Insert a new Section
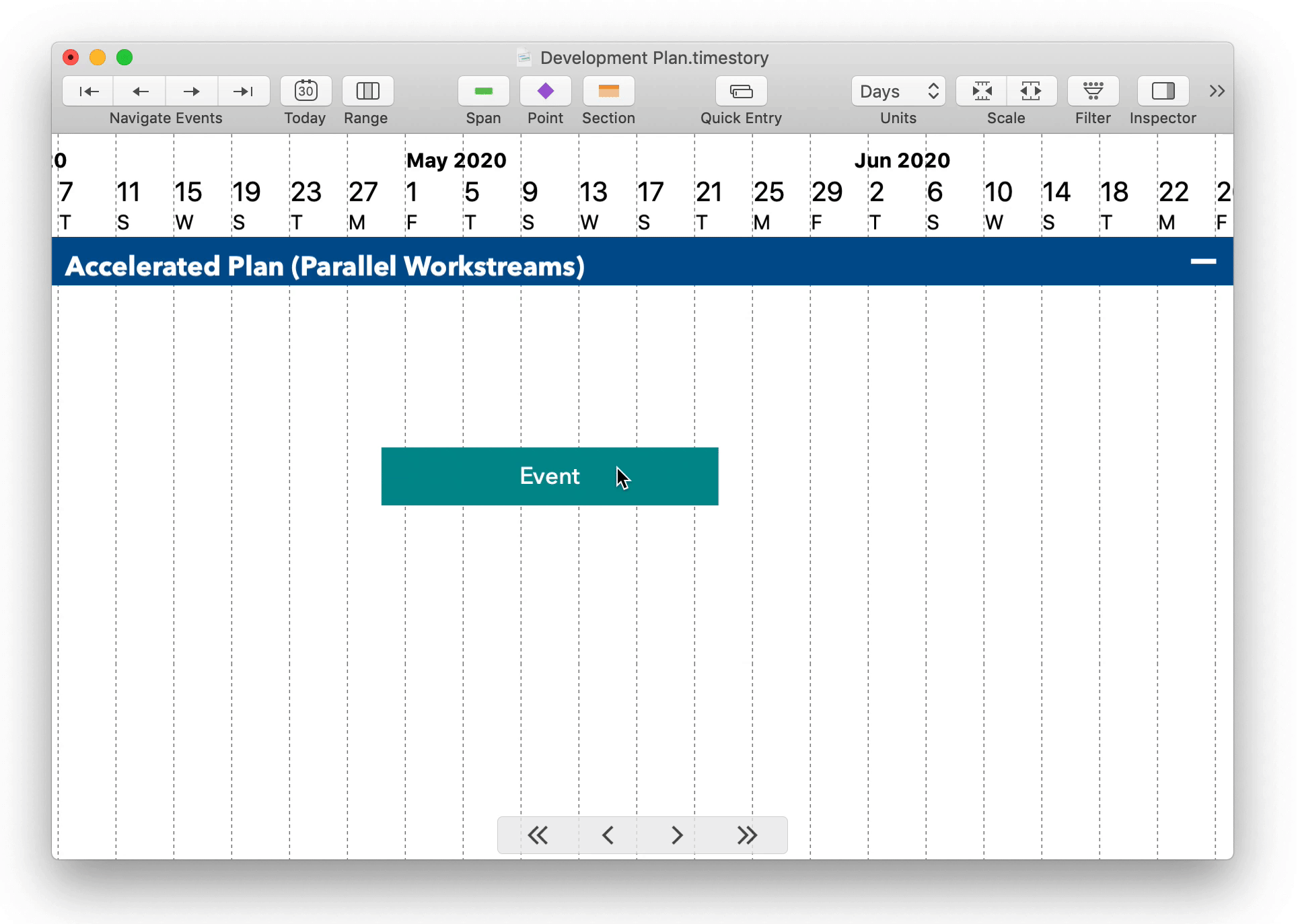The height and width of the screenshot is (924, 1298). tap(608, 91)
